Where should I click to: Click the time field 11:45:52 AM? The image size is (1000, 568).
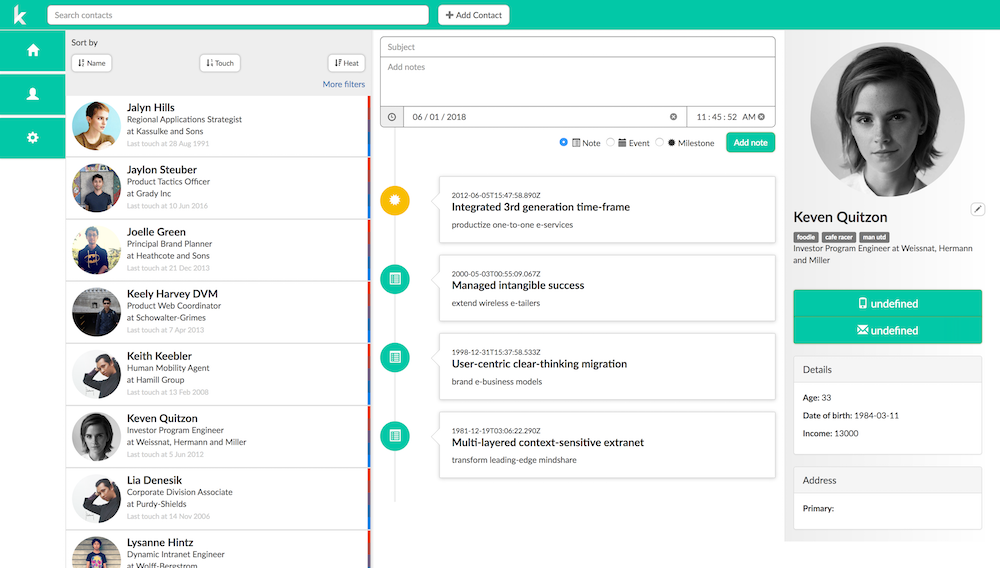731,117
